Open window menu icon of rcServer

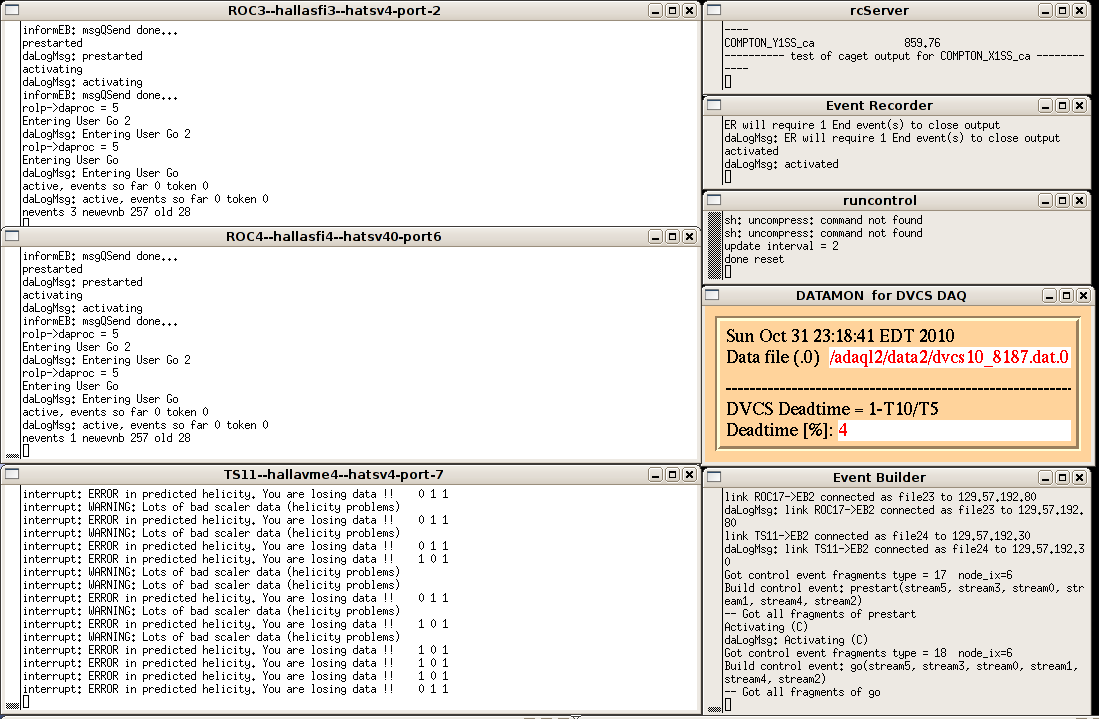click(x=714, y=10)
